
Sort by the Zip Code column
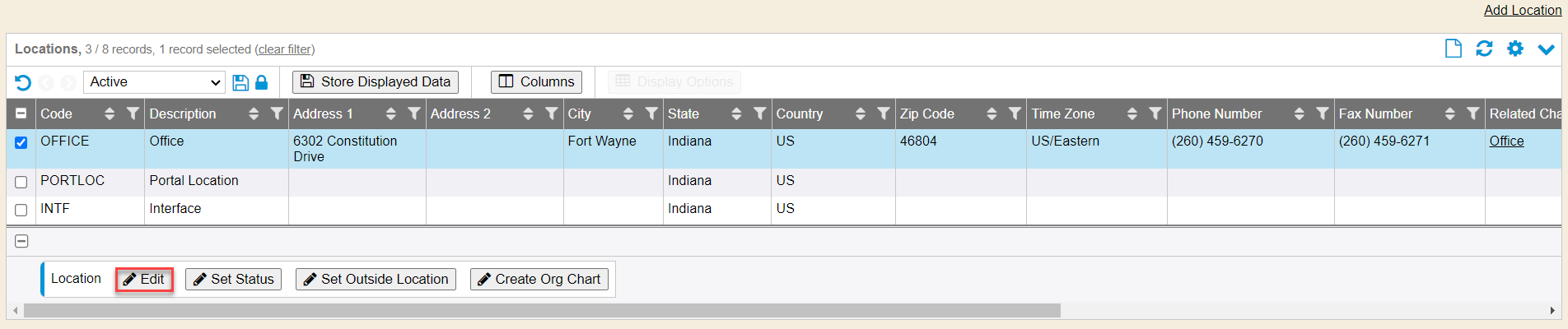pyautogui.click(x=992, y=114)
